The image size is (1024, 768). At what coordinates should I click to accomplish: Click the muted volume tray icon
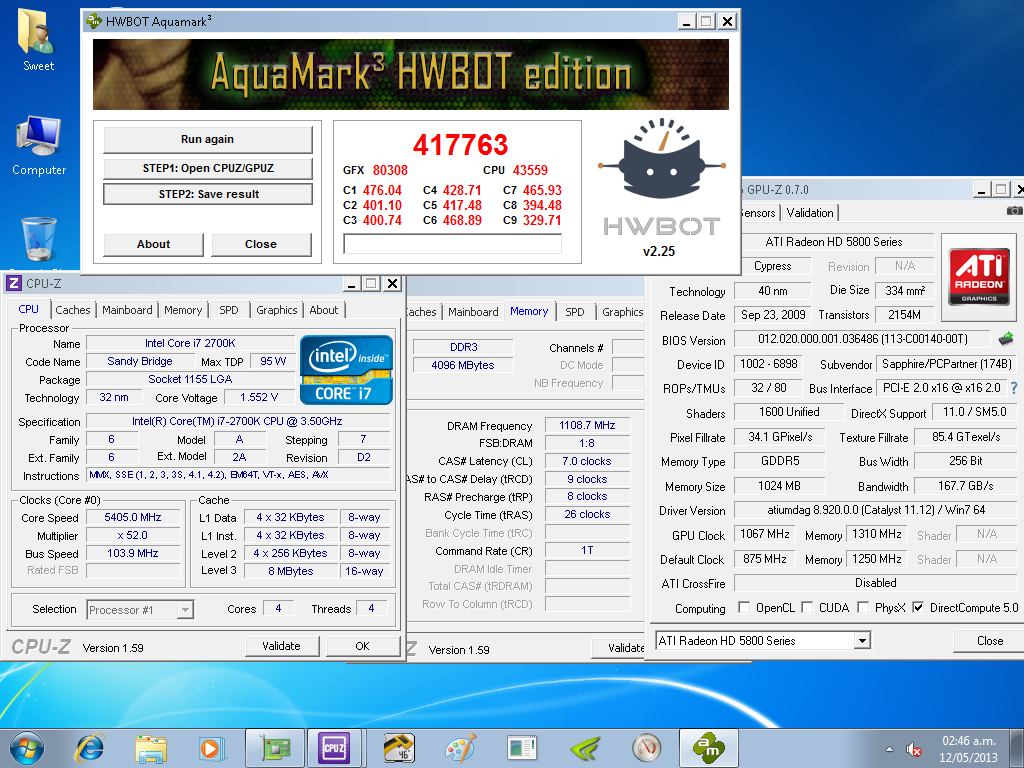(913, 749)
